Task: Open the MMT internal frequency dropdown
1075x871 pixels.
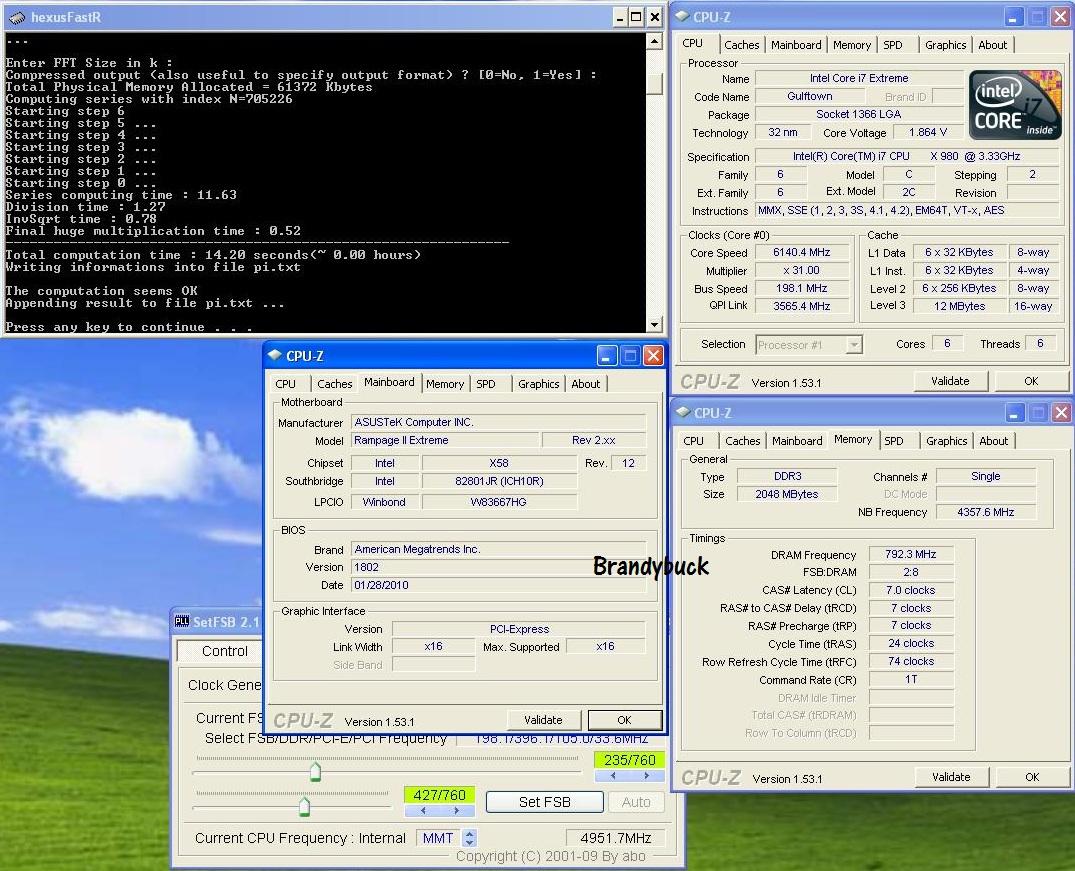Action: pos(470,838)
